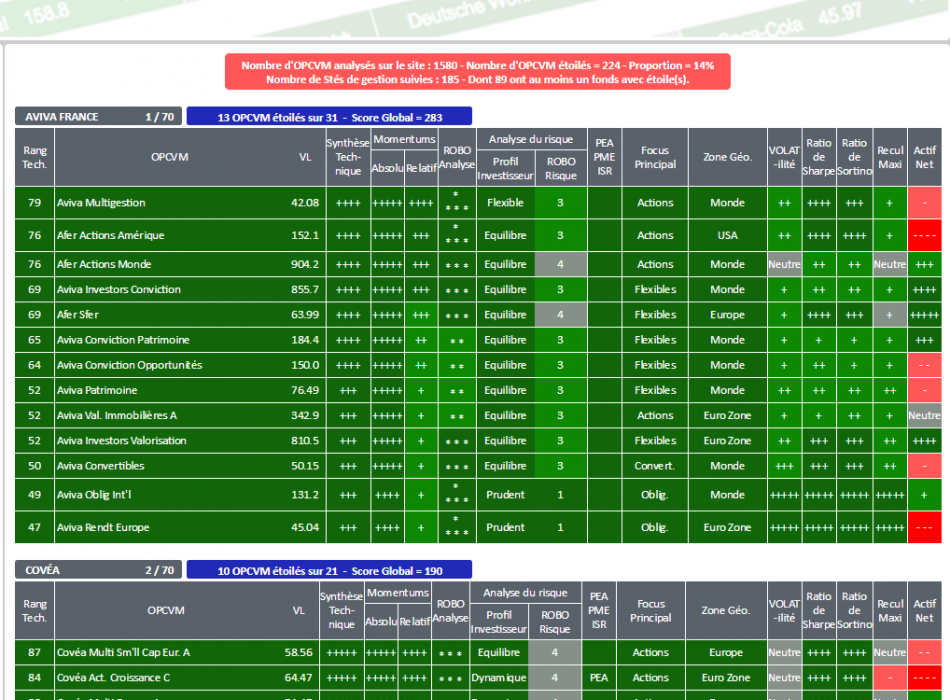Click Neutre Actif Net of Aviva Val. Immobilières
The height and width of the screenshot is (700, 950).
point(925,416)
